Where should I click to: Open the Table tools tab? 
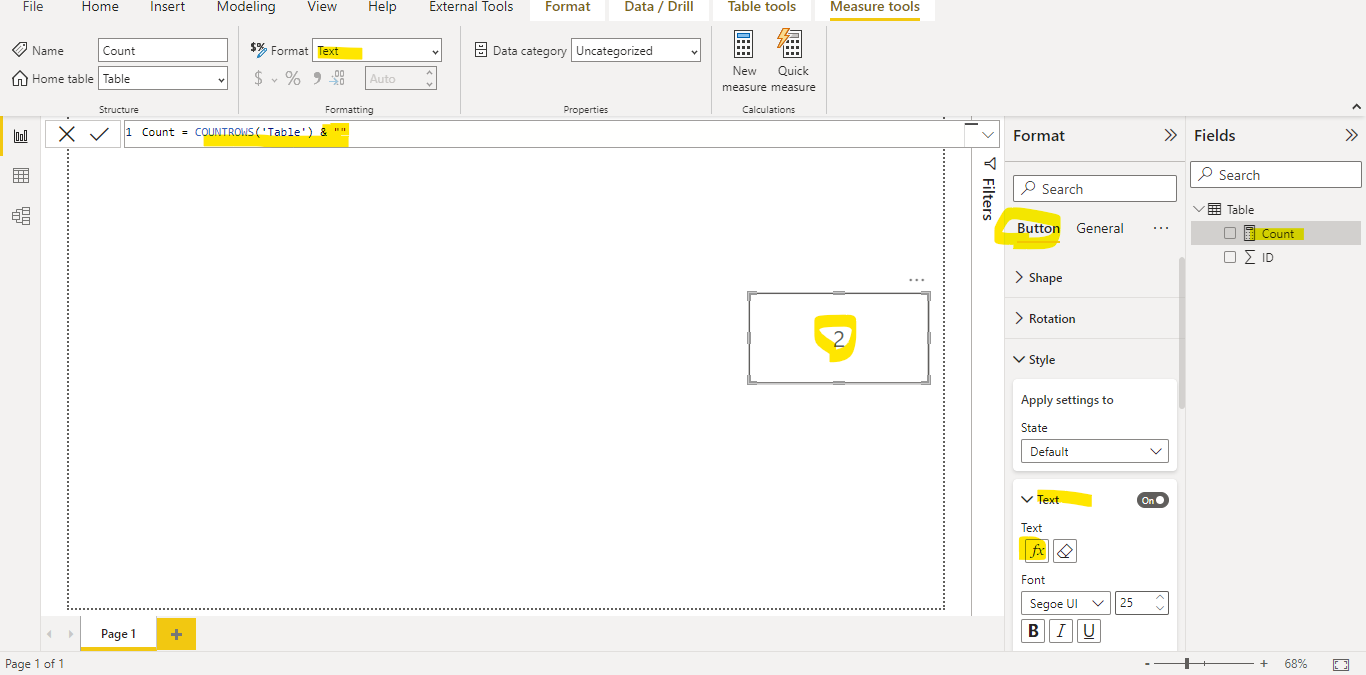pyautogui.click(x=762, y=7)
